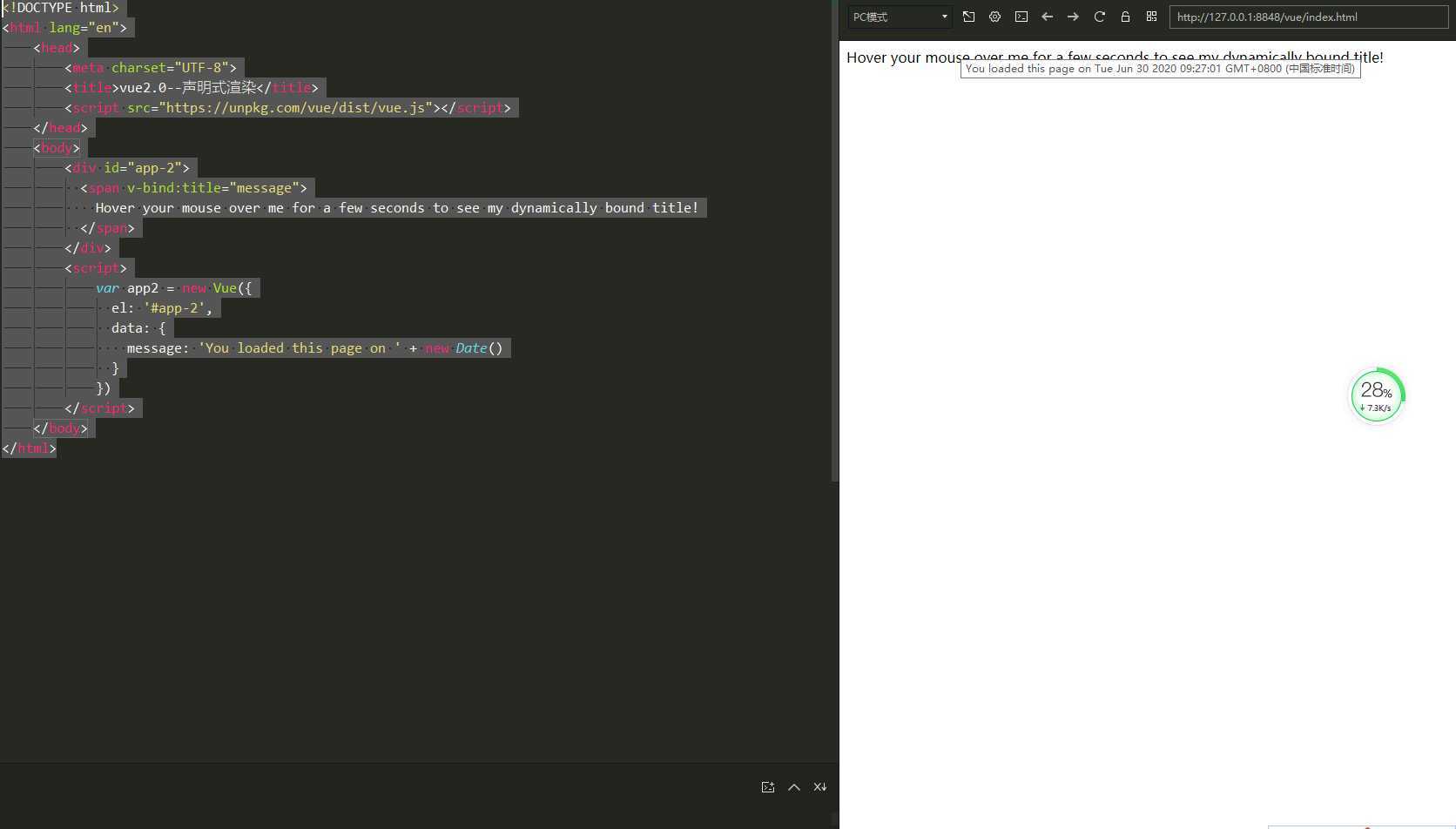Click the rendered hover text in preview
This screenshot has width=1456, height=829.
click(1115, 57)
